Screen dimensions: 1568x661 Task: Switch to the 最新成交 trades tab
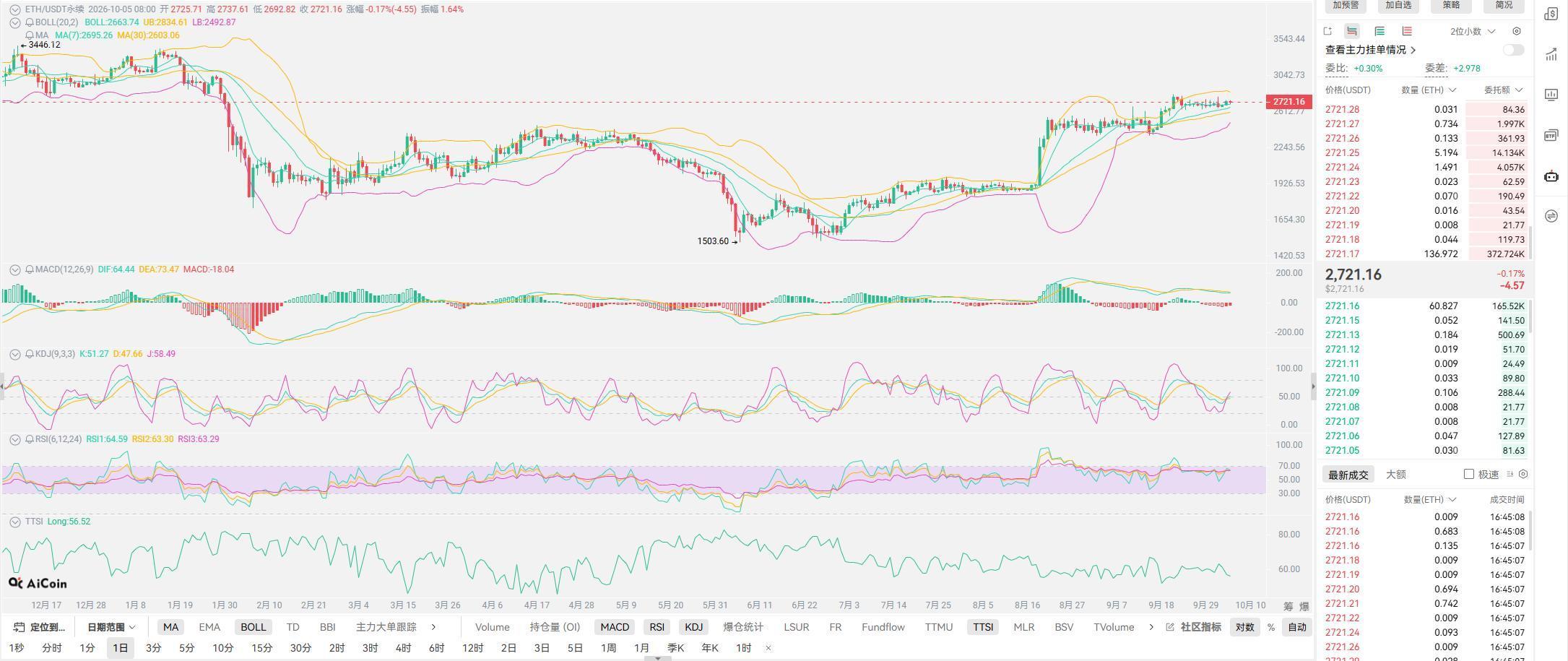tap(1348, 475)
